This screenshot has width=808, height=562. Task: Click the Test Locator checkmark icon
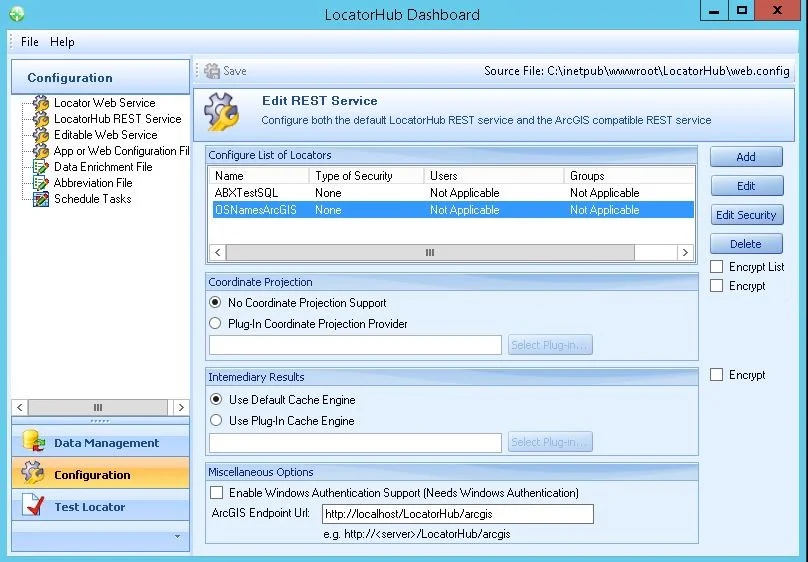34,506
